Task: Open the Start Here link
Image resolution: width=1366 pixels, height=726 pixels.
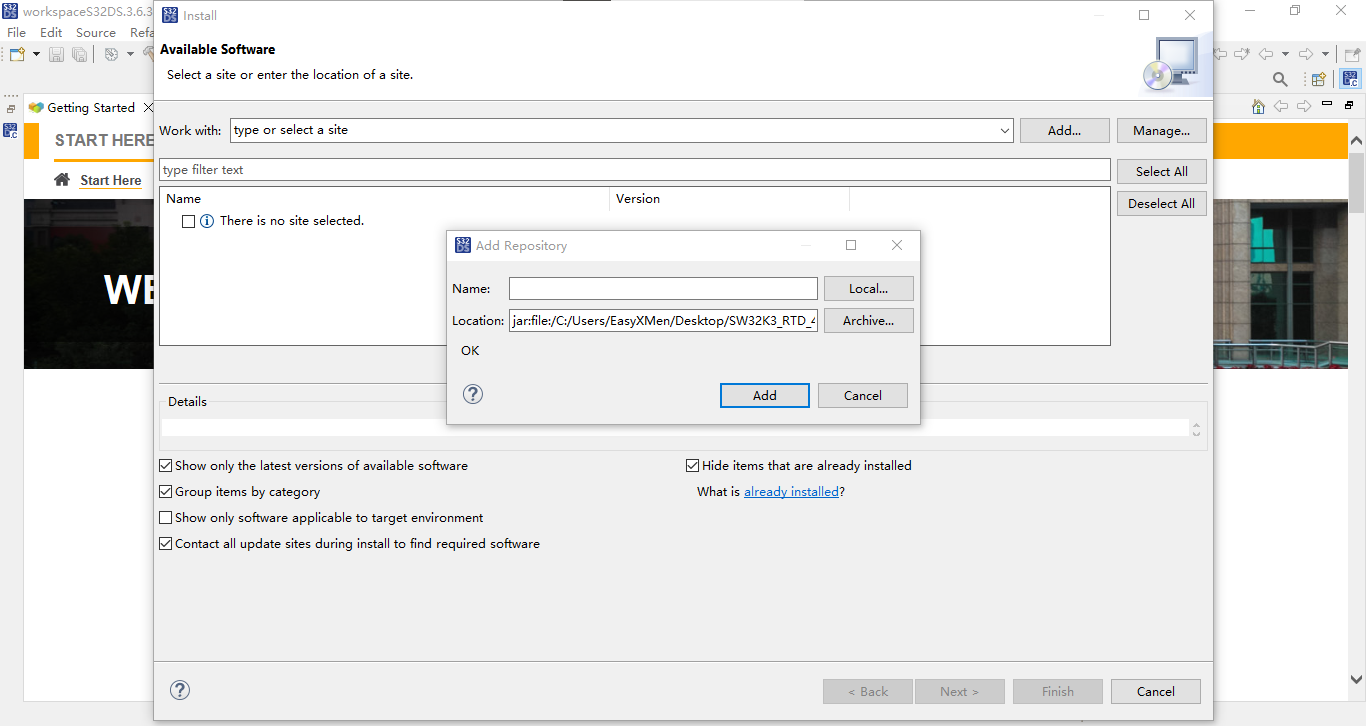Action: click(110, 181)
